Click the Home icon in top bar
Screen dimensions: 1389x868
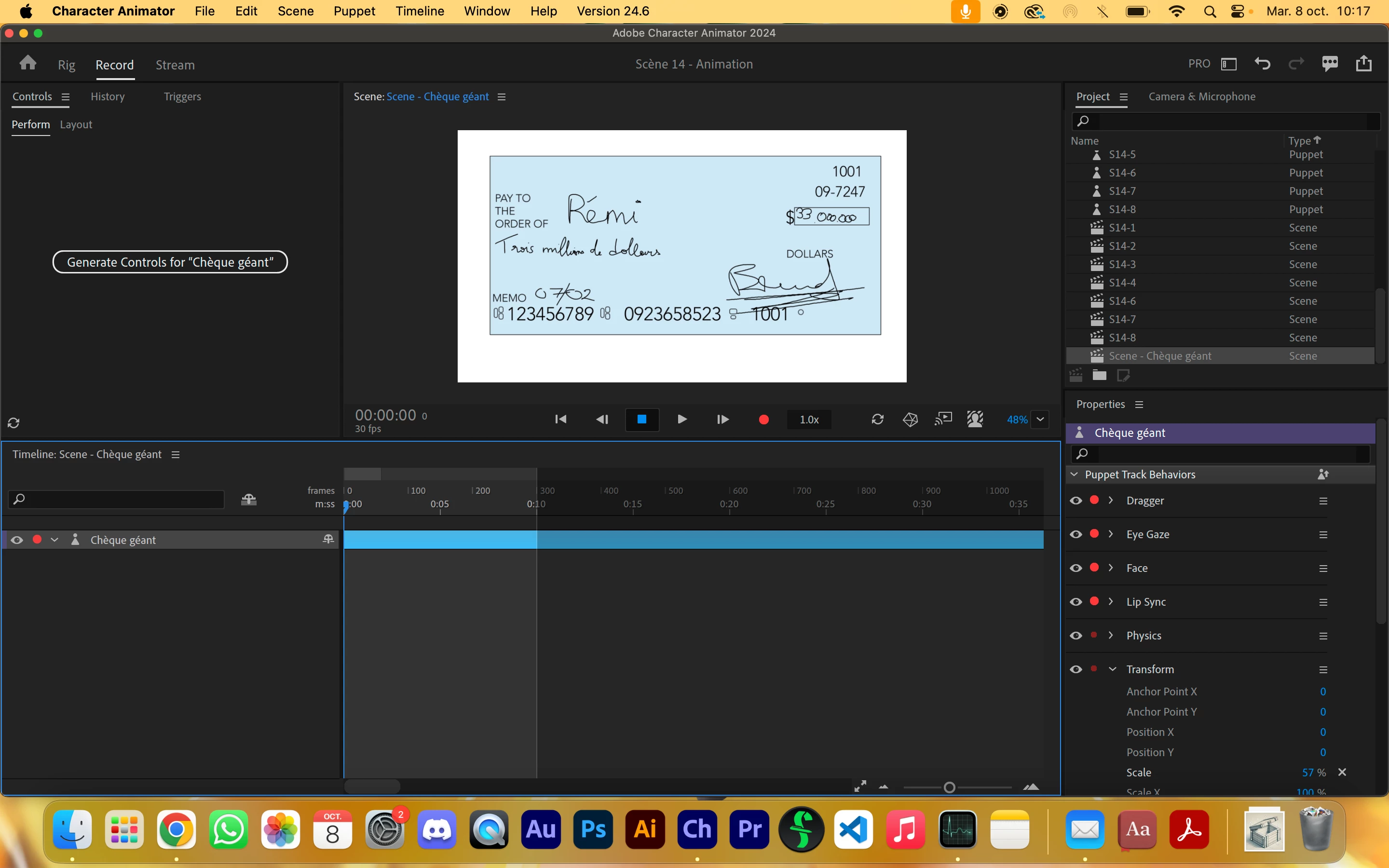click(27, 63)
